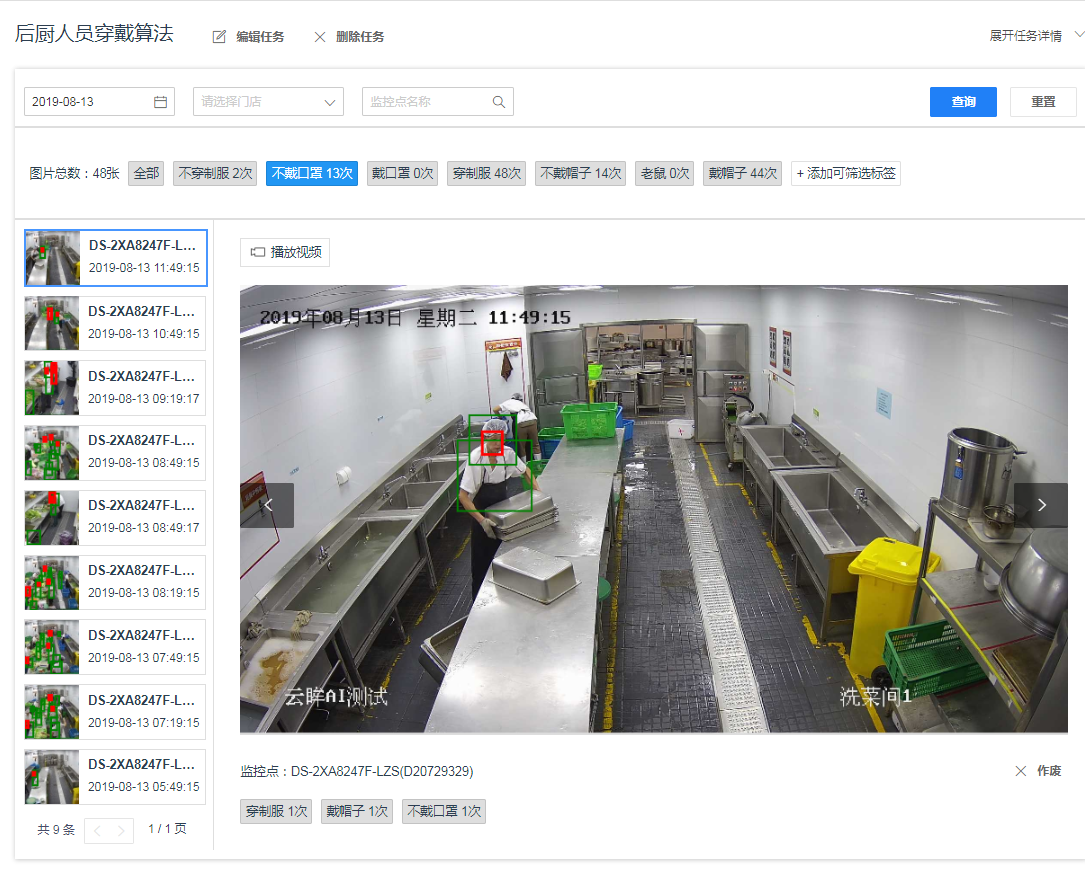Click the 编辑任务 pencil icon

click(x=218, y=35)
